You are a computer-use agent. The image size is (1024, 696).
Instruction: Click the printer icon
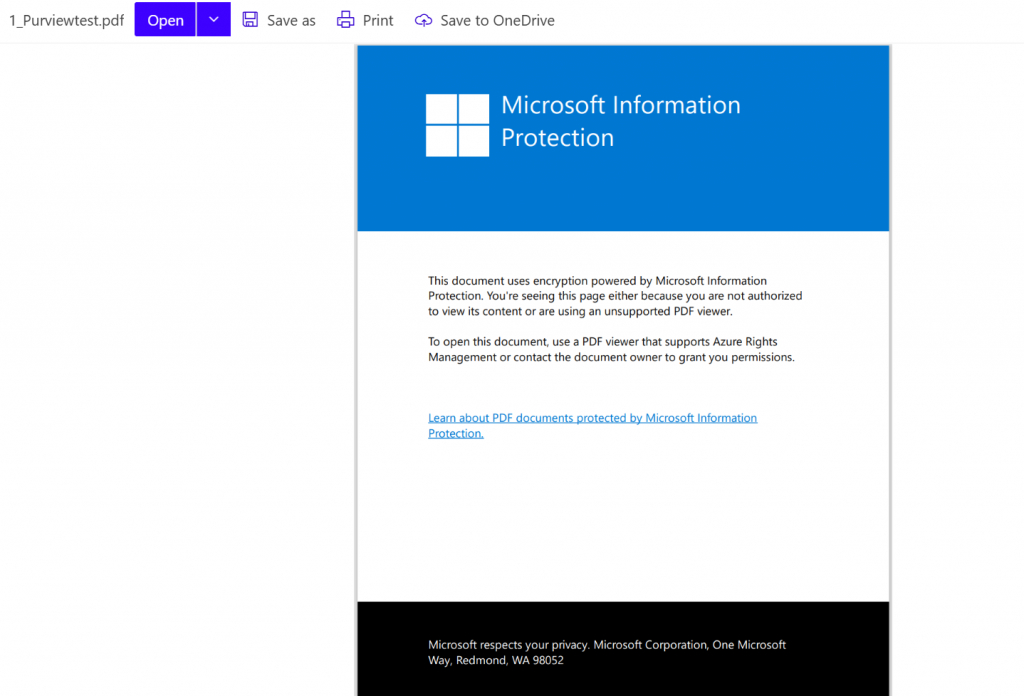pos(346,20)
